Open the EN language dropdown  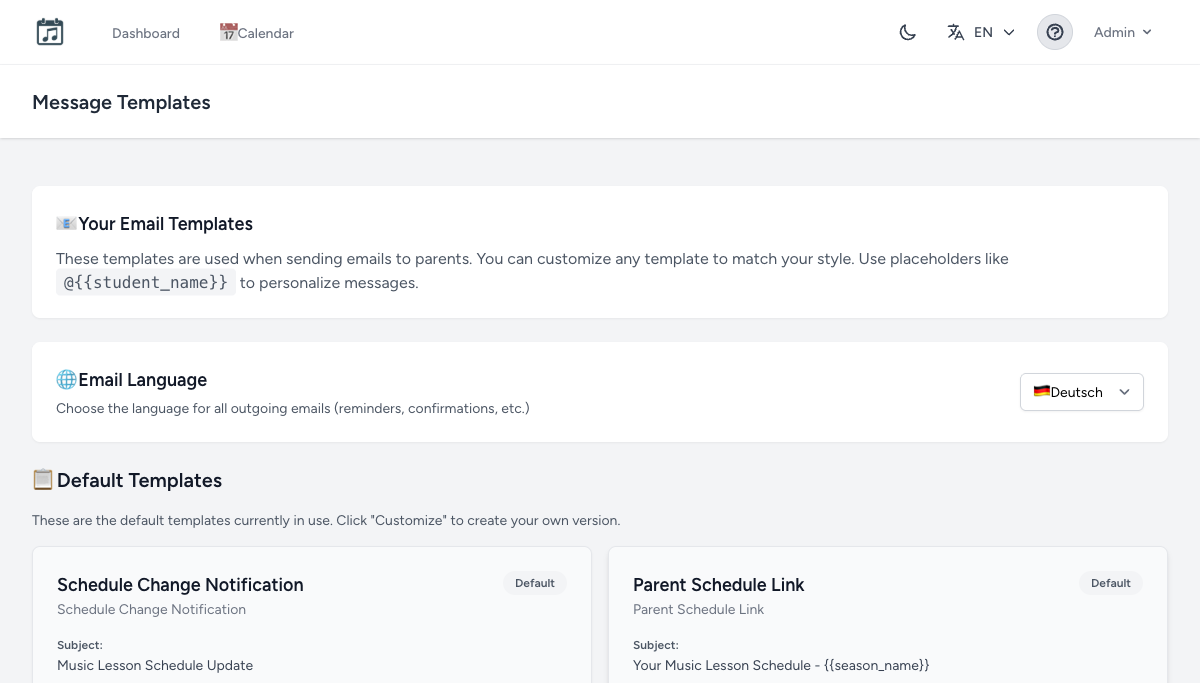[982, 32]
